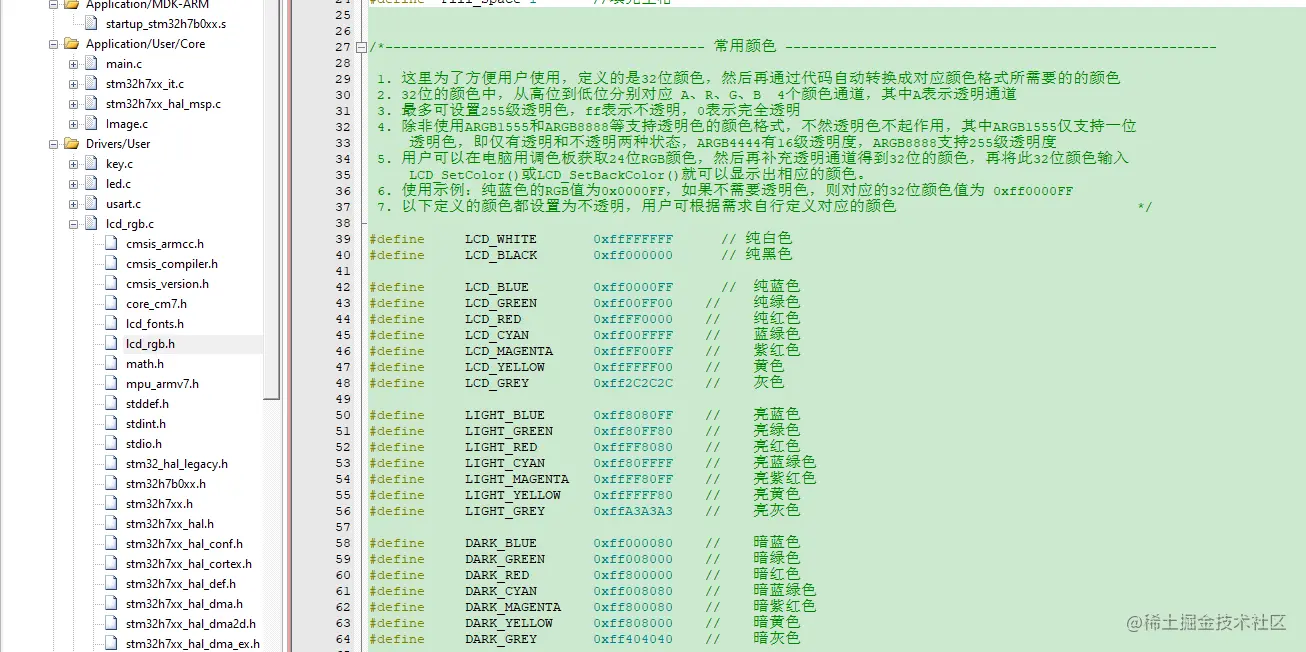Collapse the comment fold at line 27
1306x652 pixels.
click(x=361, y=47)
